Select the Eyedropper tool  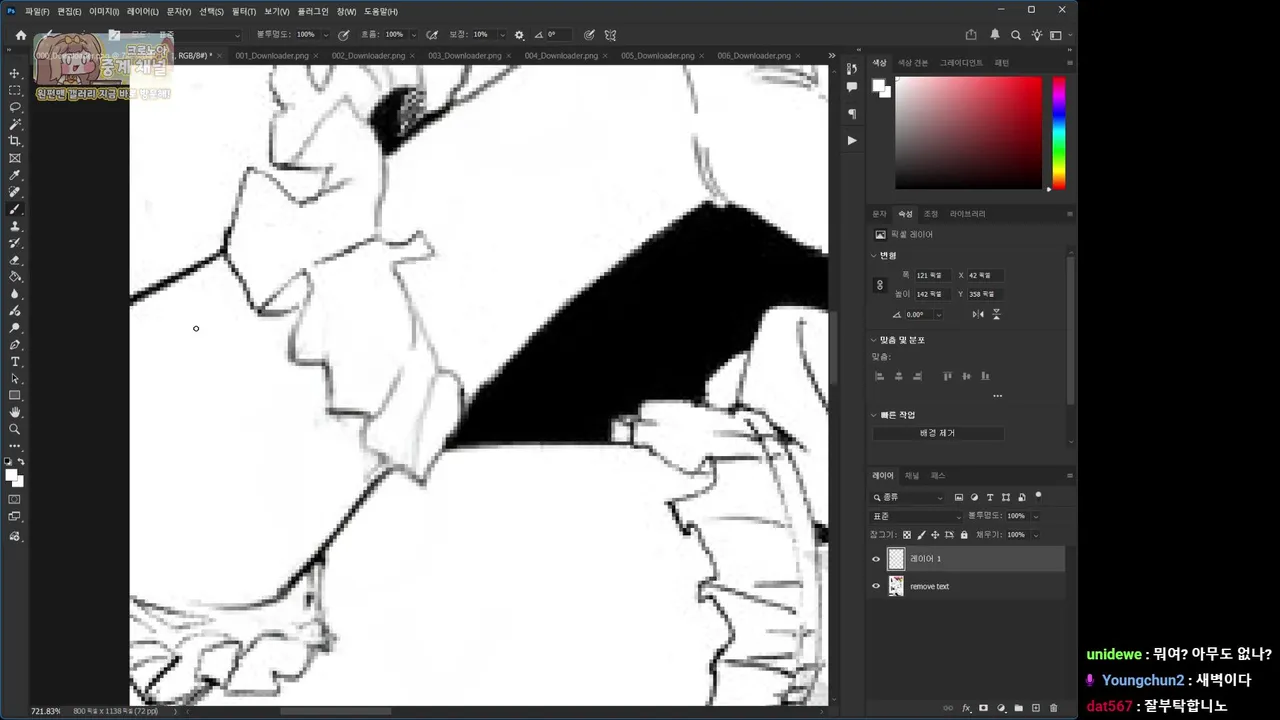[x=15, y=175]
